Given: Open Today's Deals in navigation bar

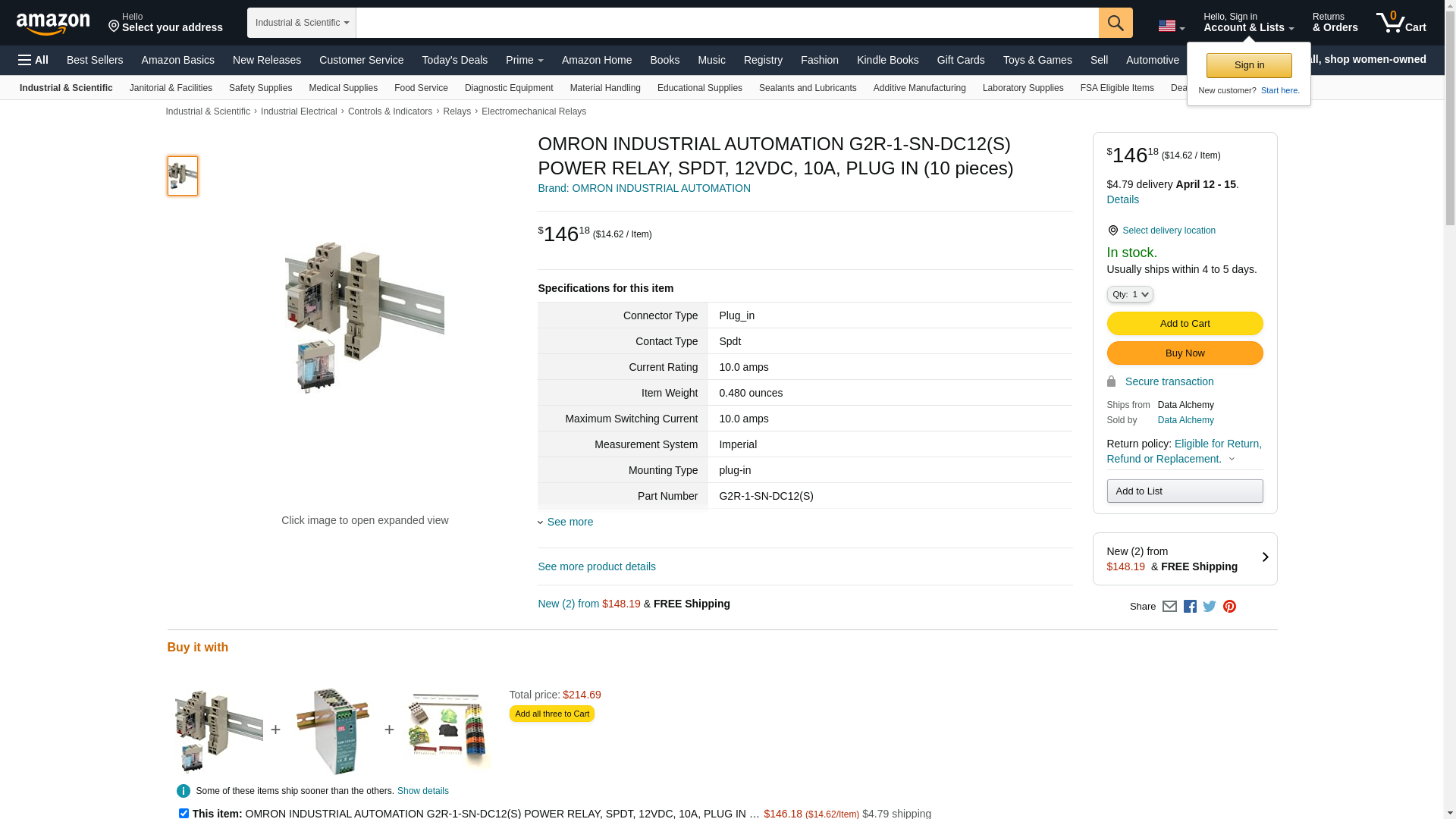Looking at the screenshot, I should click(455, 60).
